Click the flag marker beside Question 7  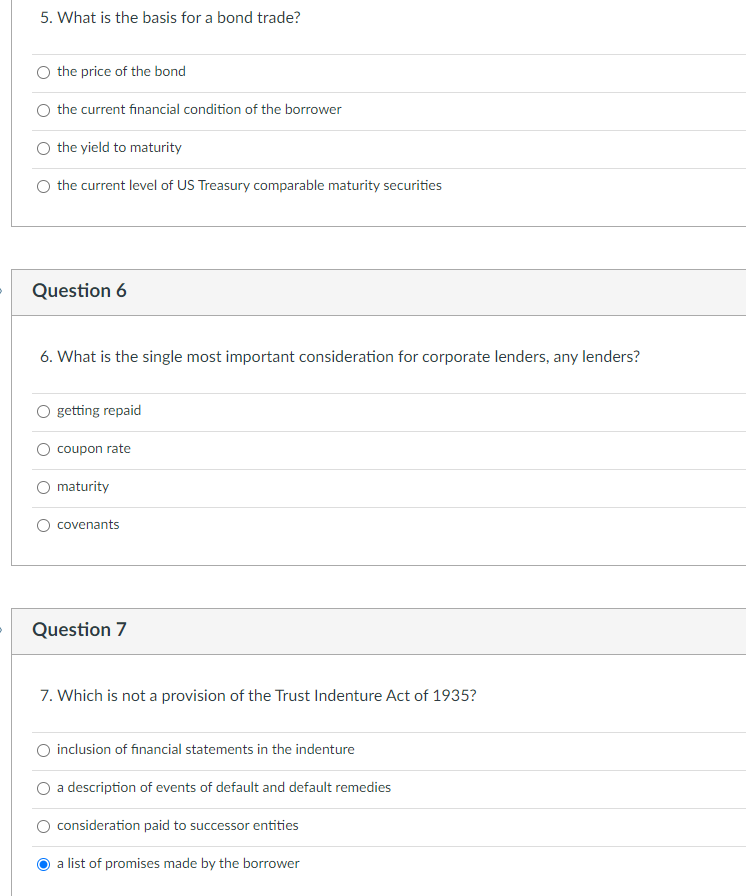[2, 630]
